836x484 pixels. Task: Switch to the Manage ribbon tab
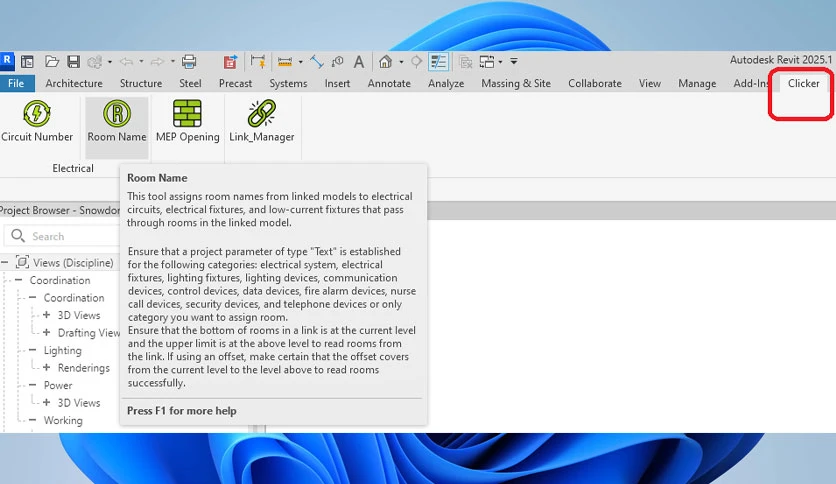[697, 83]
